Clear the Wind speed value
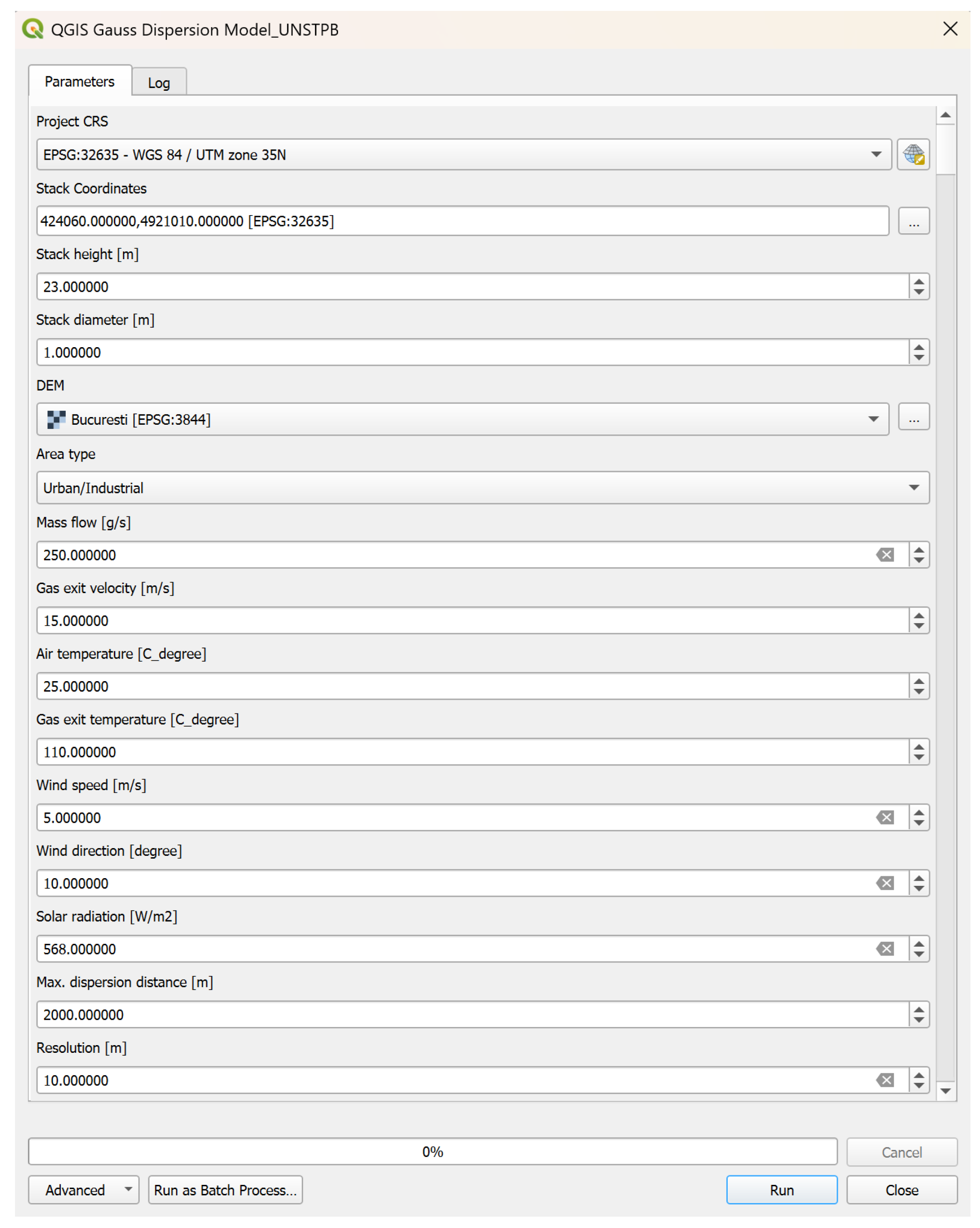Screen dimensions: 980x1228 [885, 817]
